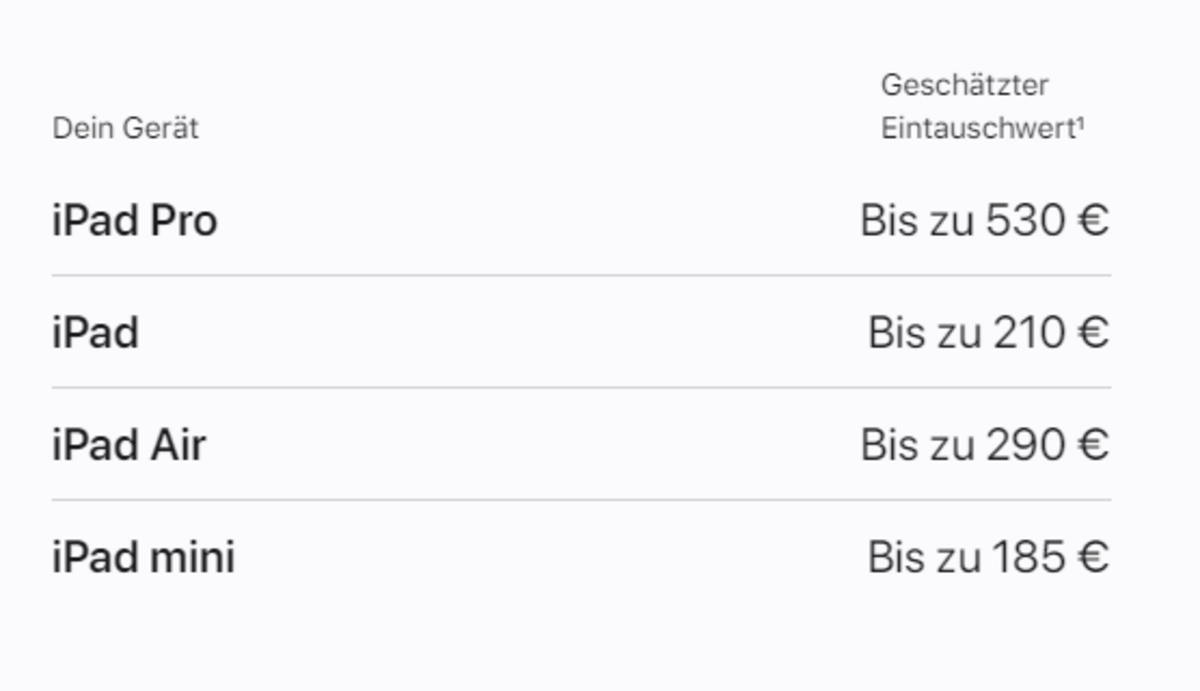
Task: Click the iPad Pro device name
Action: 134,220
